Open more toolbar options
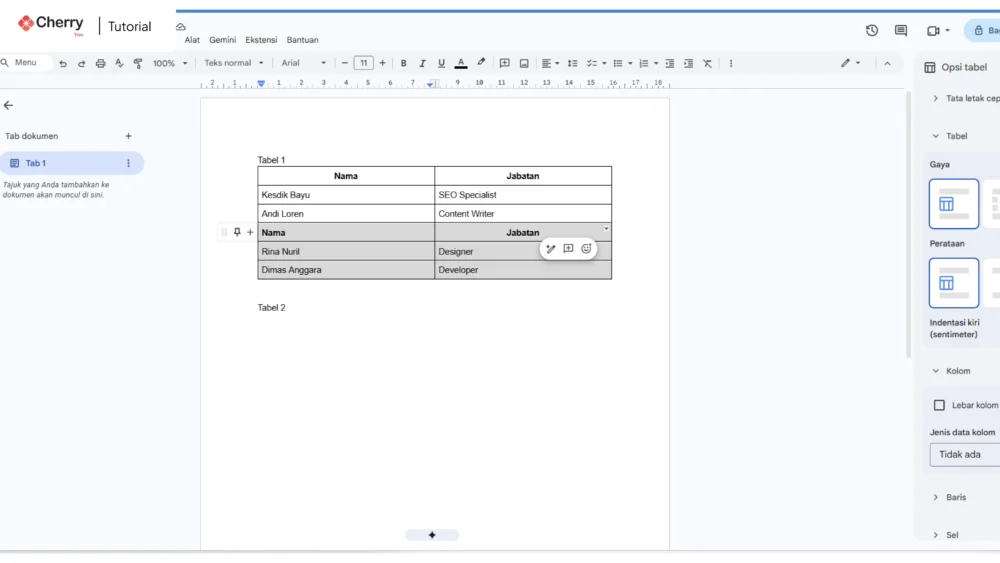This screenshot has height=563, width=1000. [x=731, y=63]
